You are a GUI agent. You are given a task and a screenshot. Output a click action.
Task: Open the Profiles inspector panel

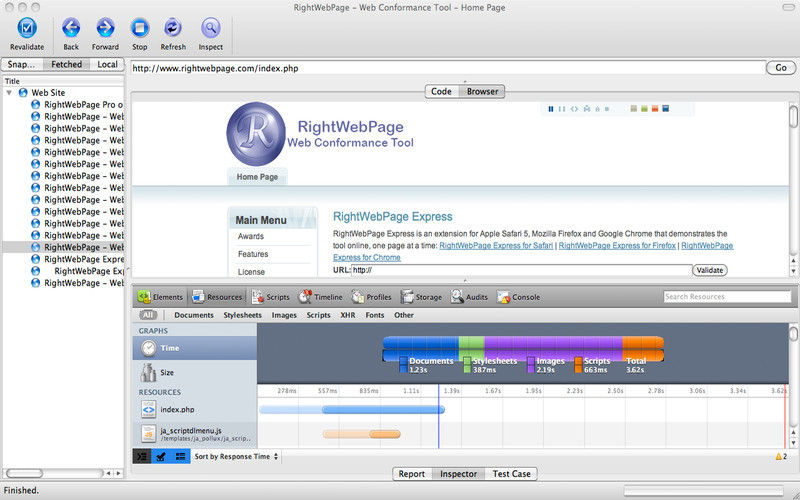[x=371, y=297]
